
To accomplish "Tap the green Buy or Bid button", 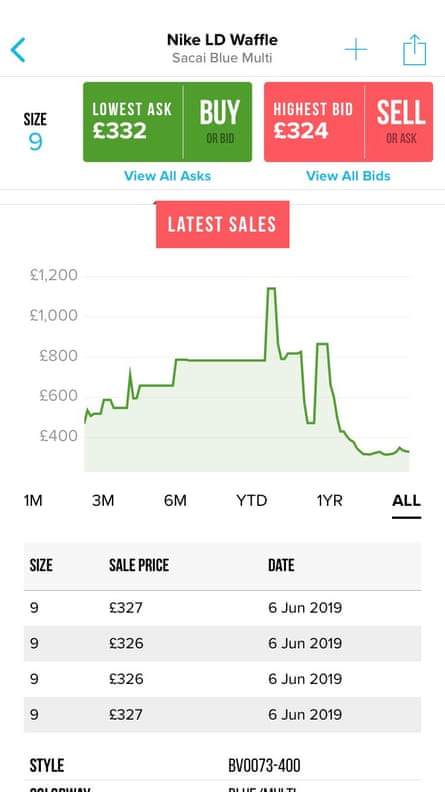I will 218,122.
